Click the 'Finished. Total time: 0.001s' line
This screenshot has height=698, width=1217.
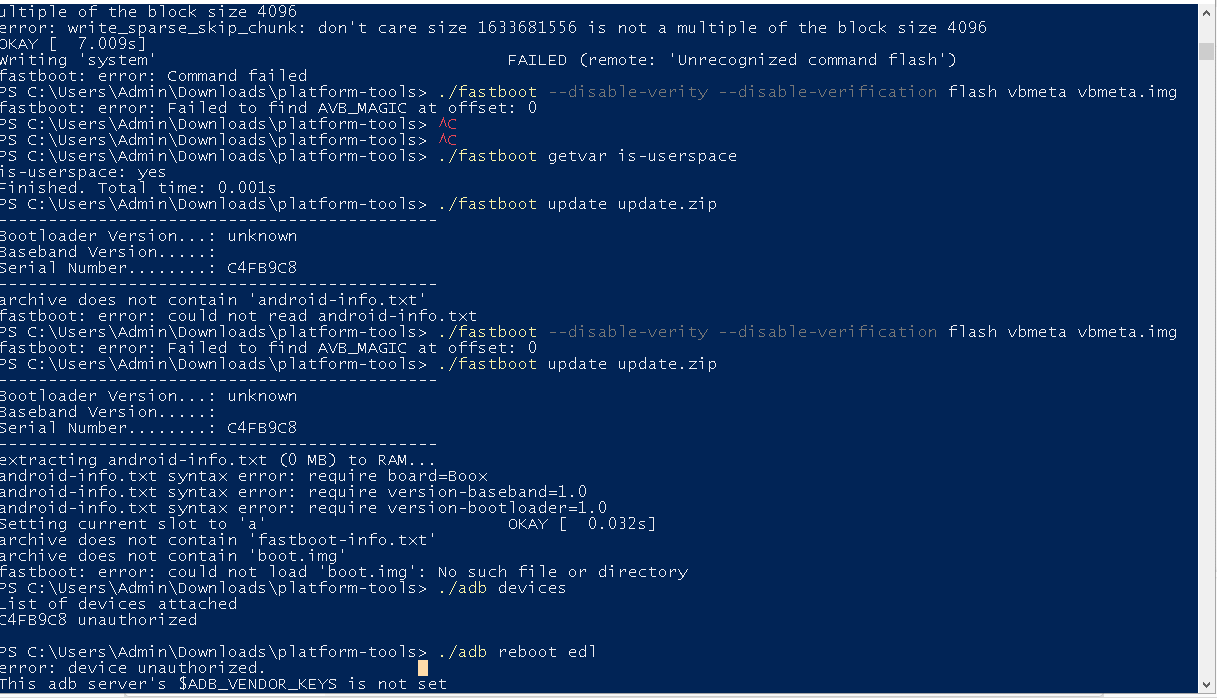pos(138,188)
